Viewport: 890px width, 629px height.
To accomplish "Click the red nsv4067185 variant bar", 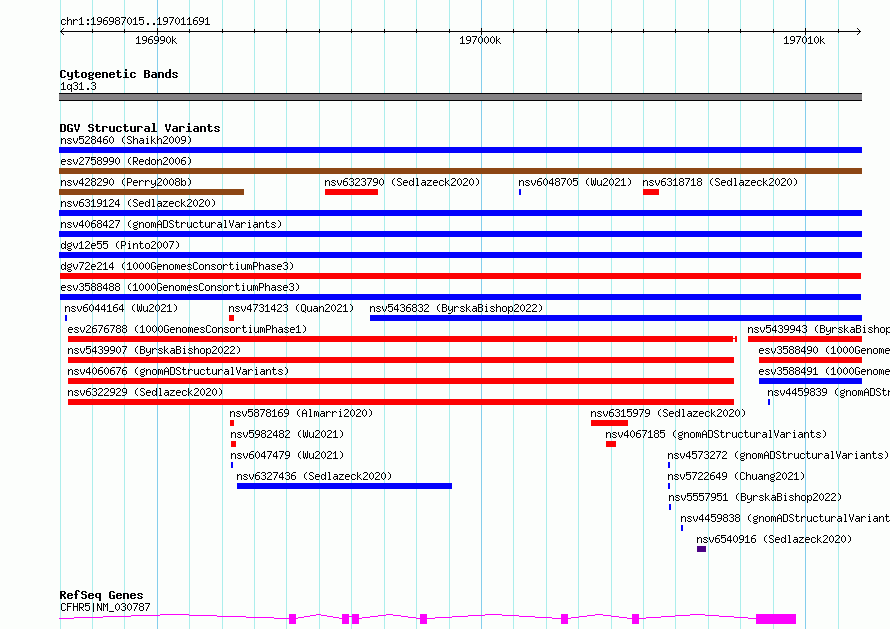I will coord(611,444).
